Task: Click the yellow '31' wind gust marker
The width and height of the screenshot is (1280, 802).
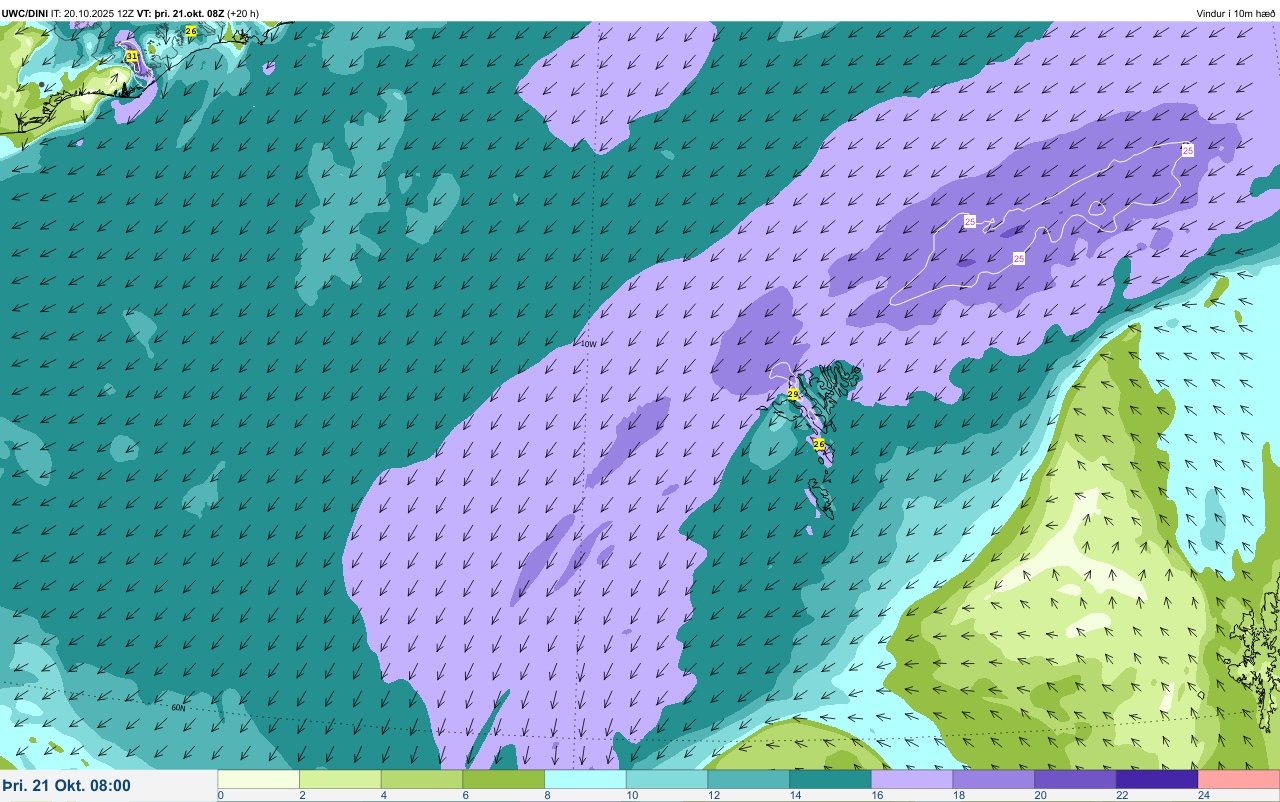Action: (x=132, y=56)
